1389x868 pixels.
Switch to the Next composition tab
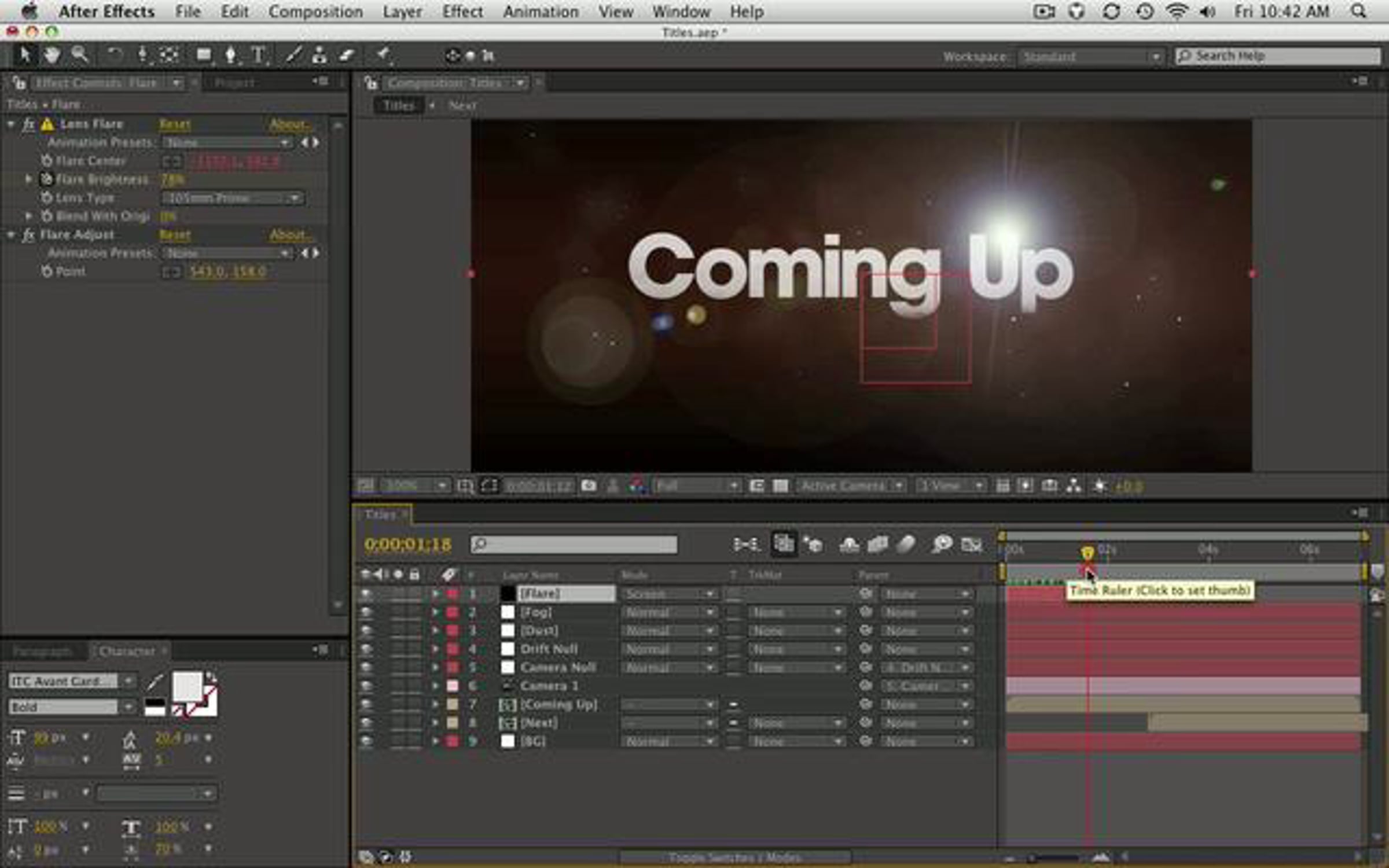[462, 105]
